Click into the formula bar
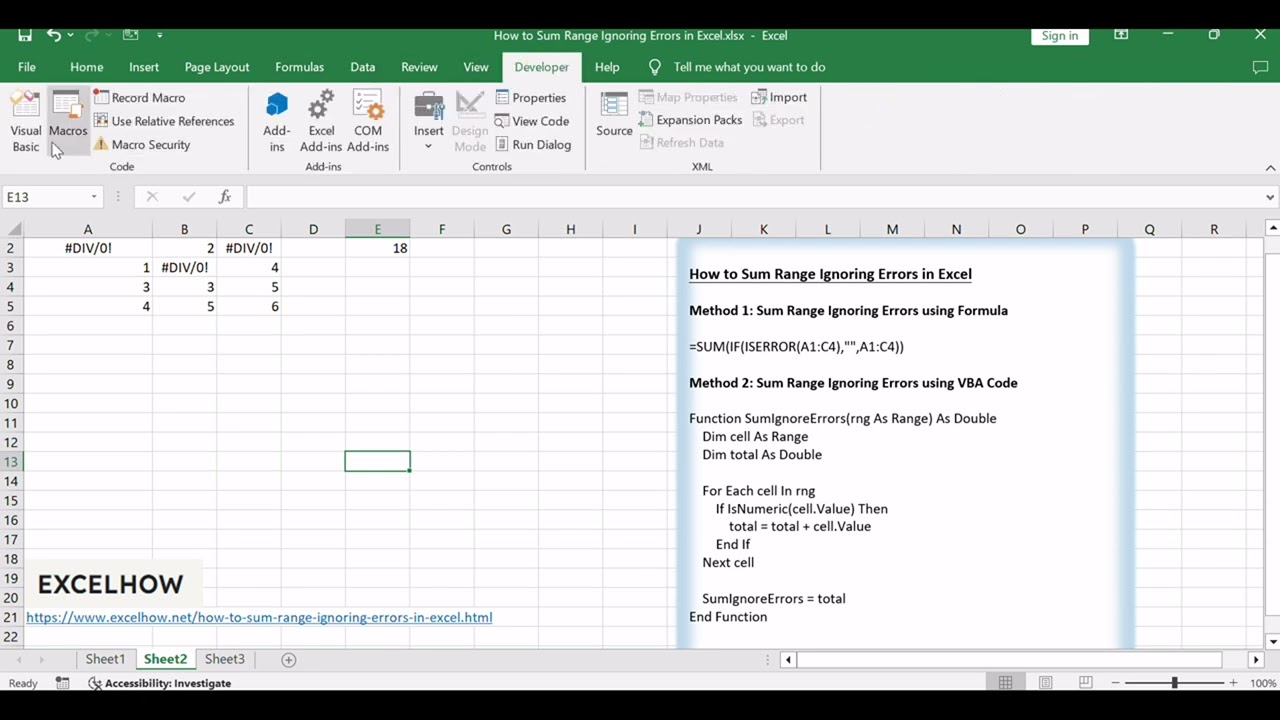 pos(753,197)
